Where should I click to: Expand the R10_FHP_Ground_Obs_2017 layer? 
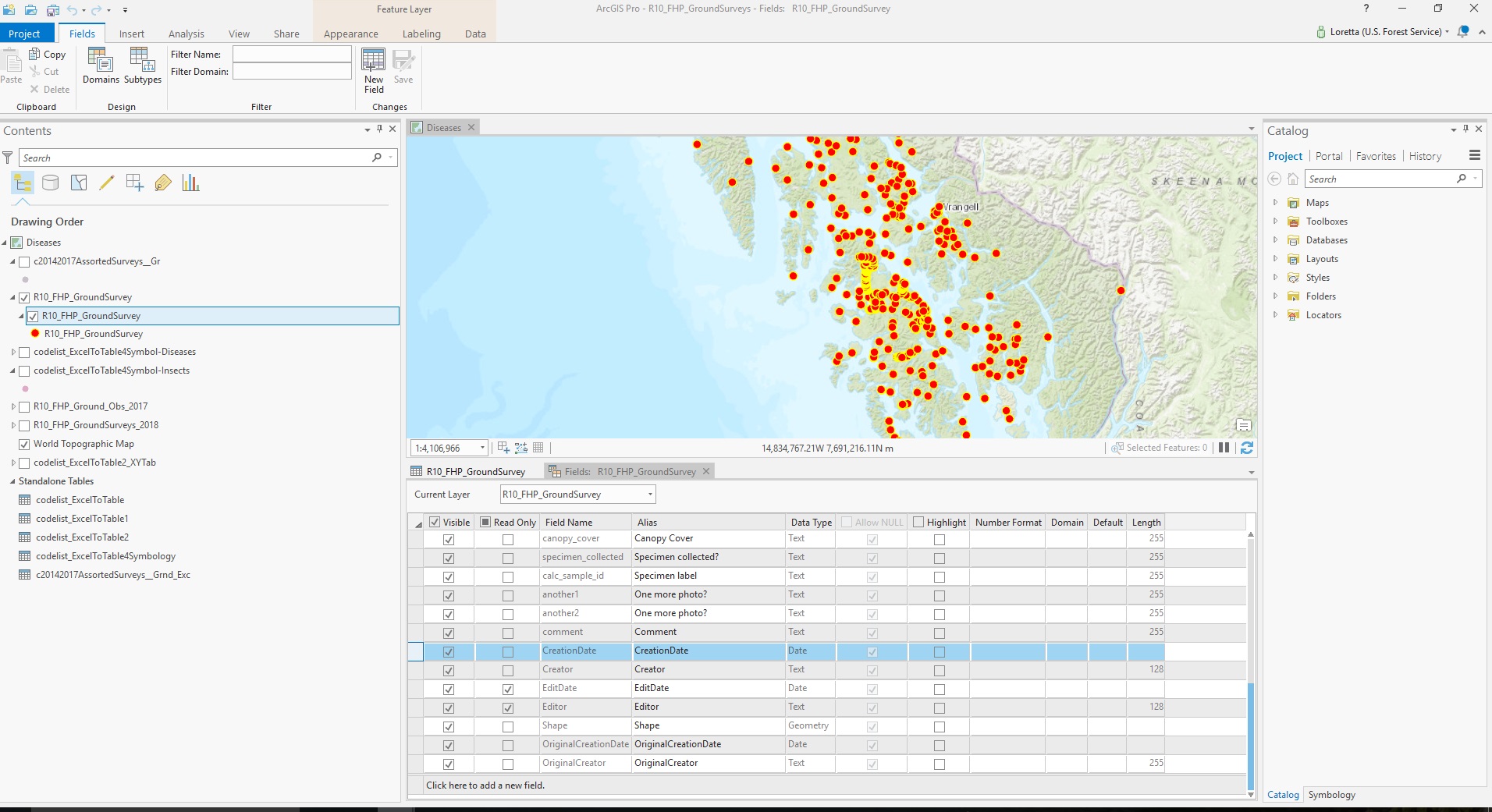pos(13,406)
